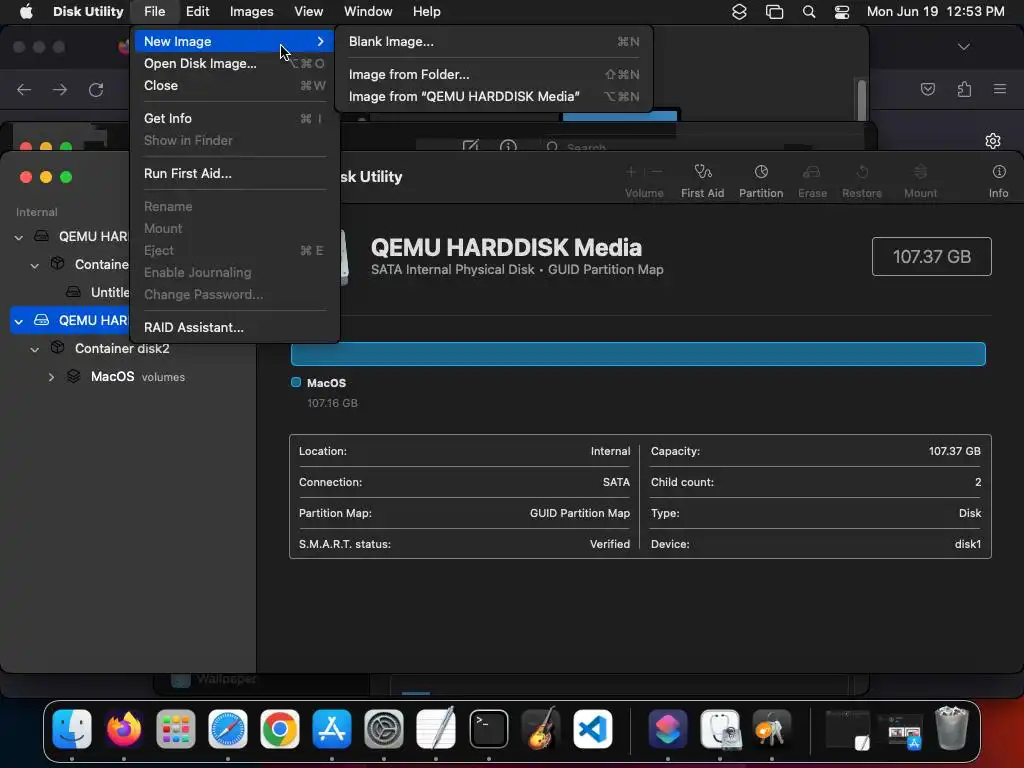Image resolution: width=1024 pixels, height=768 pixels.
Task: Select Run First Aid menu item
Action: coord(234,174)
